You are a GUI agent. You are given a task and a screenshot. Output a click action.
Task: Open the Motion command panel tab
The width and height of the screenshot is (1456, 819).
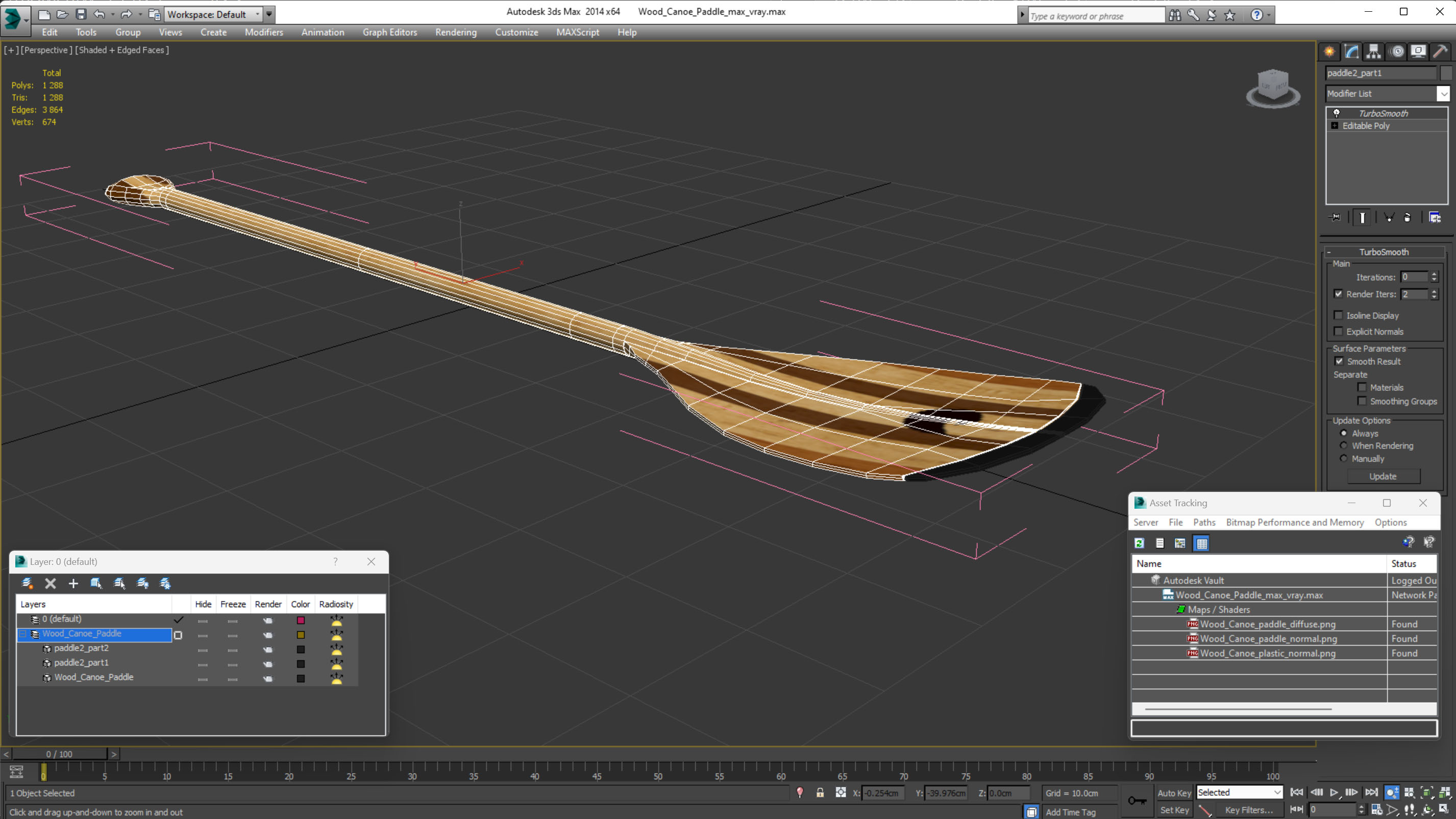pos(1397,52)
